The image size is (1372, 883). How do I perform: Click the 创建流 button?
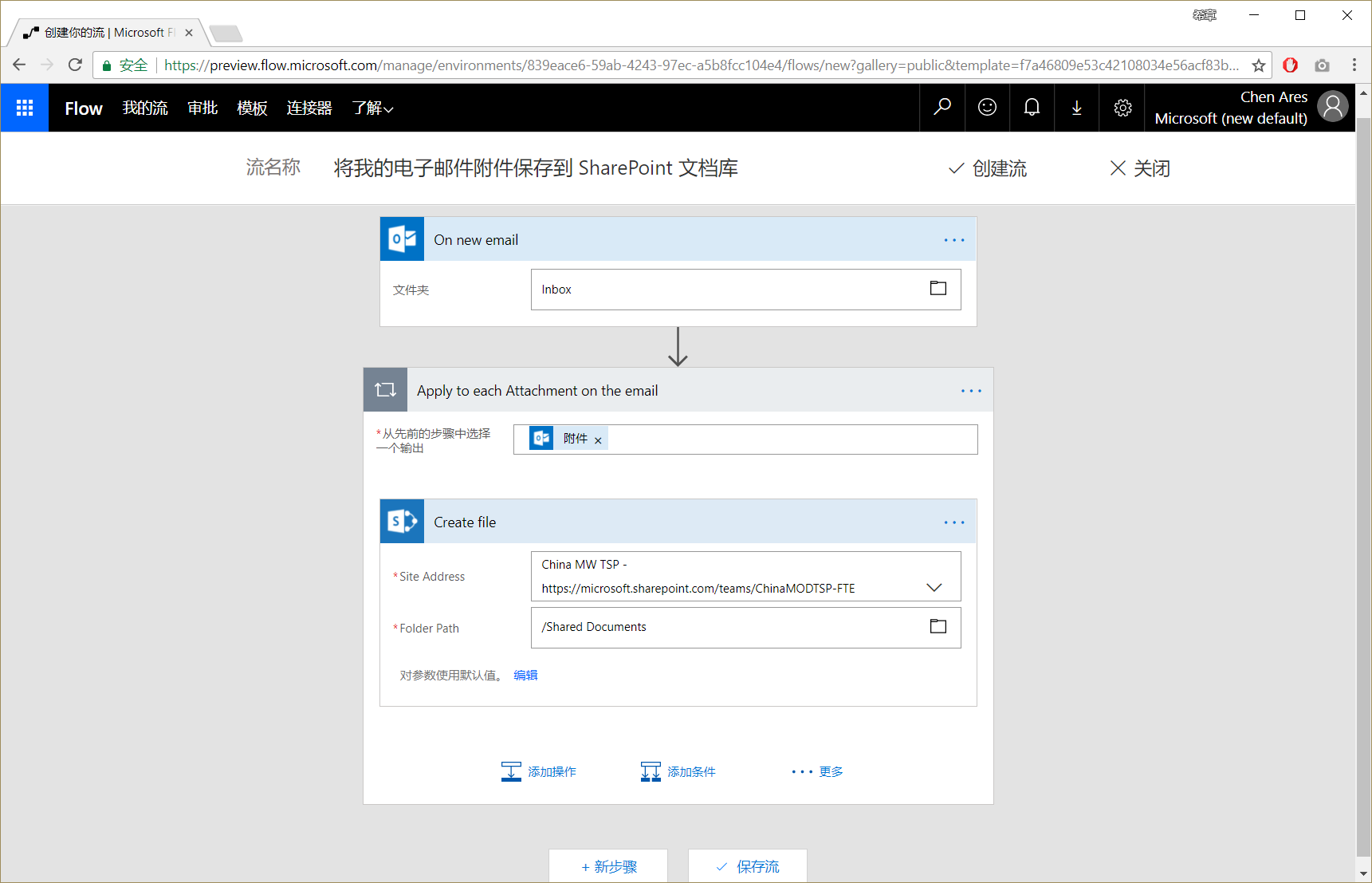tap(988, 168)
